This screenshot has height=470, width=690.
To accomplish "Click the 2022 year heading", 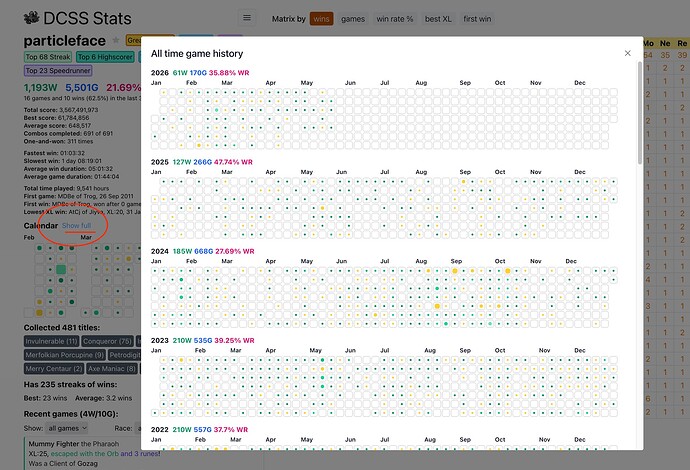I will pyautogui.click(x=159, y=430).
